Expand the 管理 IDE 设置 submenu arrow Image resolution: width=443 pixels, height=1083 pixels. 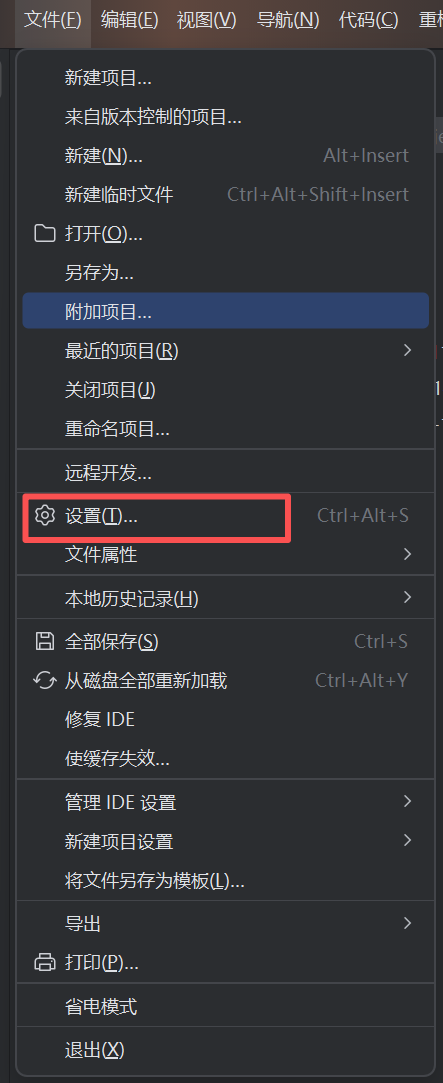click(x=408, y=802)
